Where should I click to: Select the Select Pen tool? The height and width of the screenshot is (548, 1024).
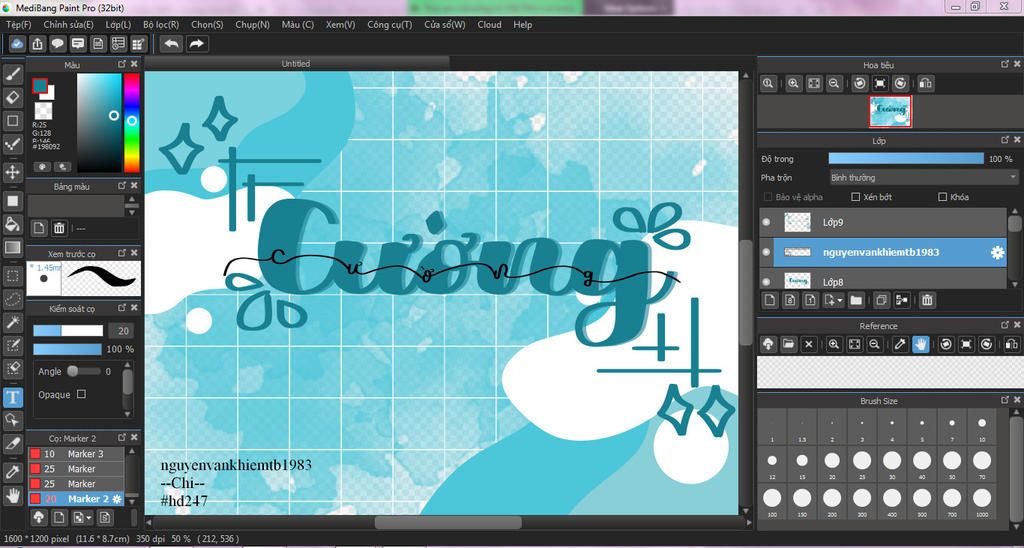click(13, 345)
